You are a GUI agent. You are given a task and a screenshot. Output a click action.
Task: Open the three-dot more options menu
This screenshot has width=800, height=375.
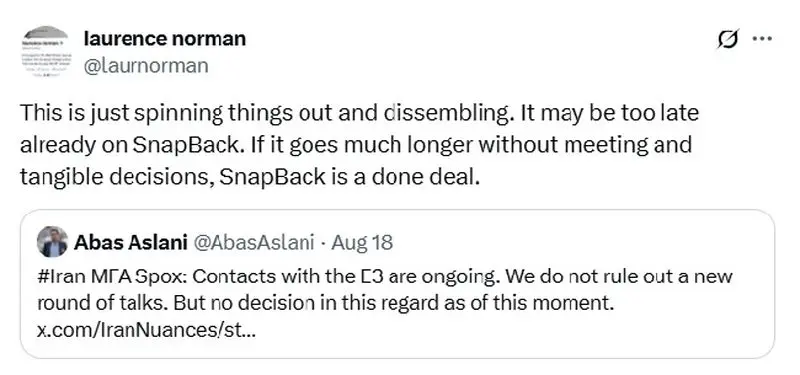[762, 38]
